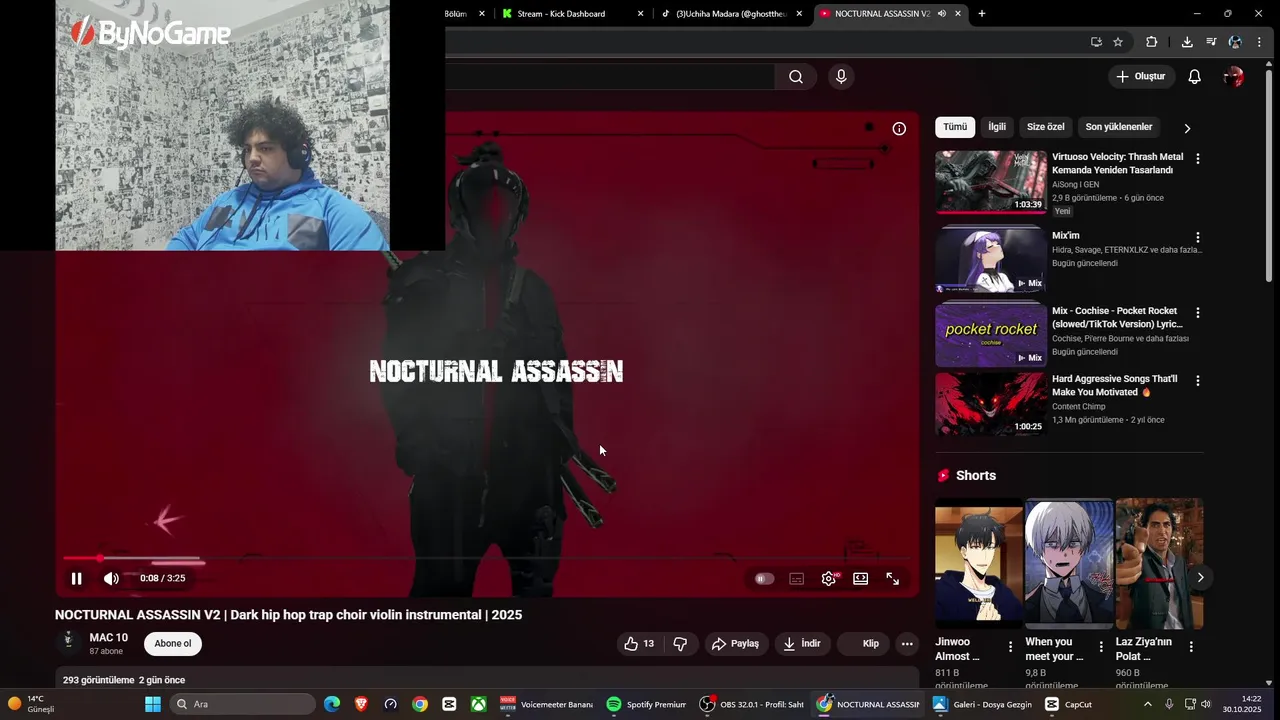The width and height of the screenshot is (1280, 720).
Task: Open browser extensions puzzle icon
Action: tap(1151, 42)
